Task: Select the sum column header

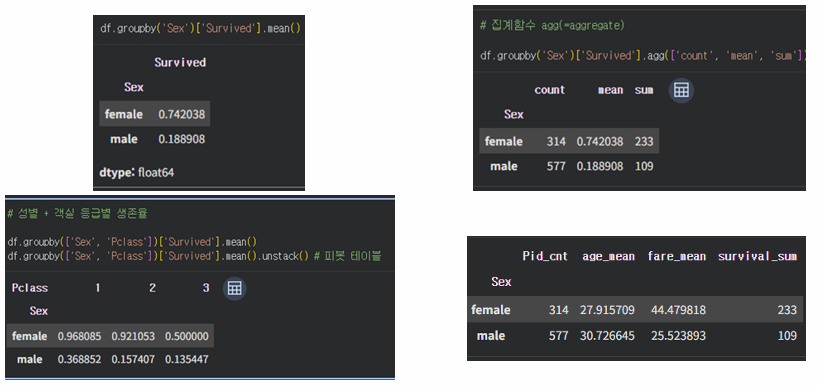Action: pos(644,90)
